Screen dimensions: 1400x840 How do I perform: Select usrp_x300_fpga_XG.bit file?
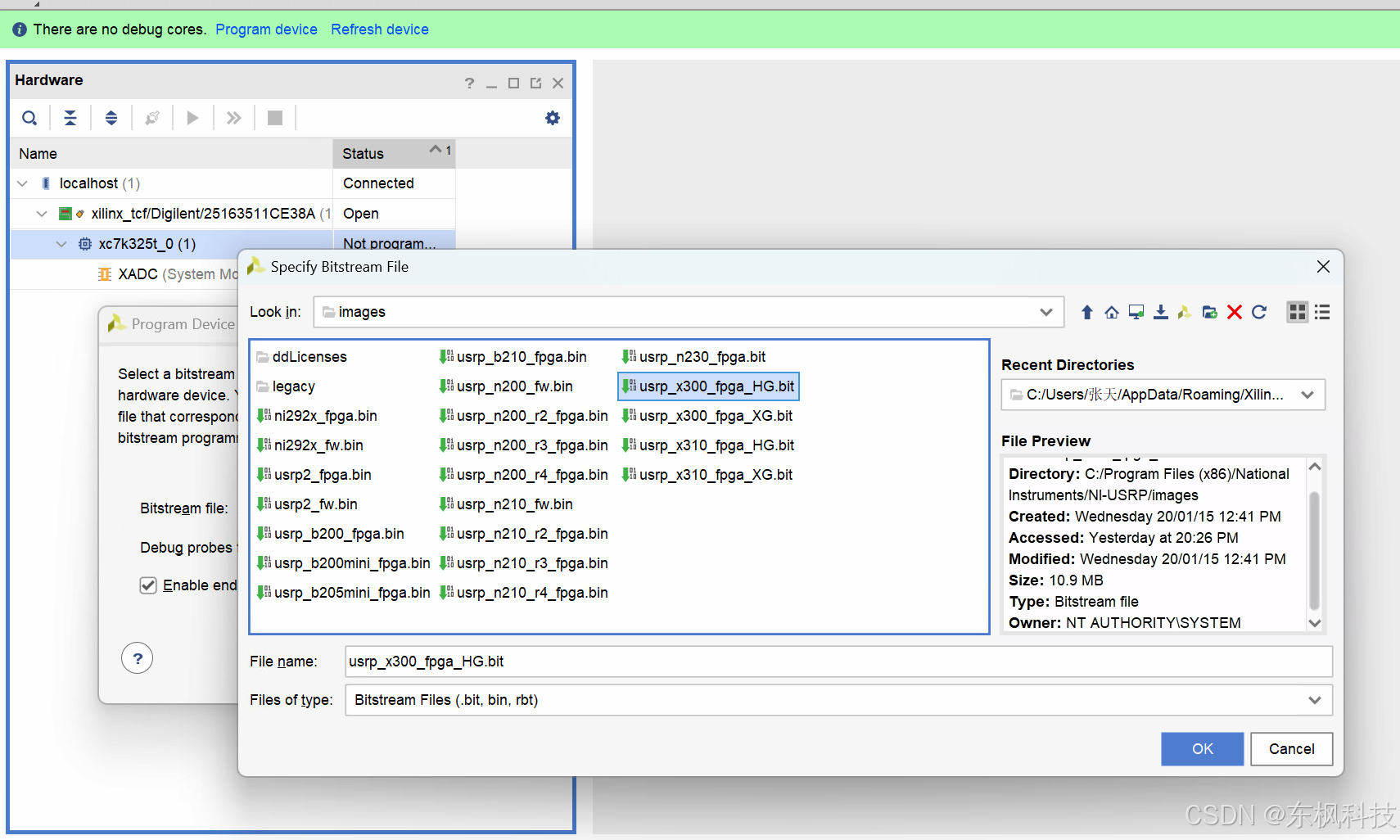(x=707, y=416)
